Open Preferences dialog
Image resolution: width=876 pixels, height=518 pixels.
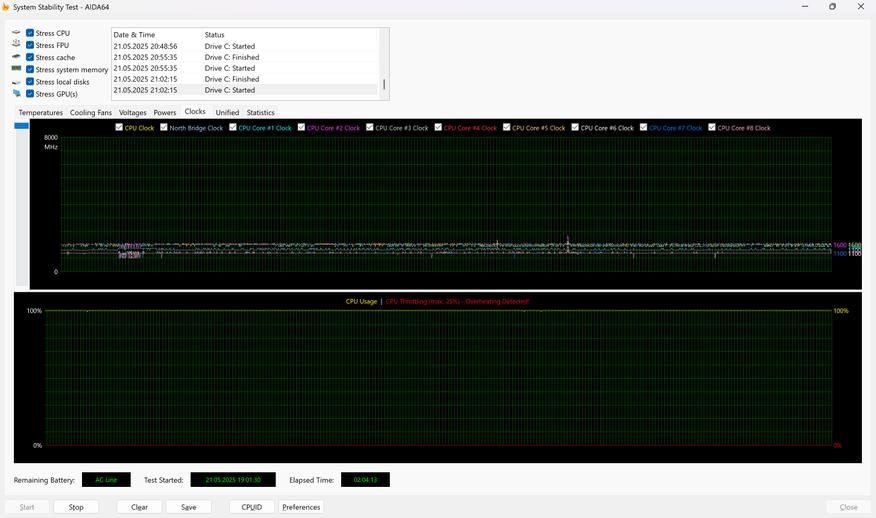click(301, 507)
